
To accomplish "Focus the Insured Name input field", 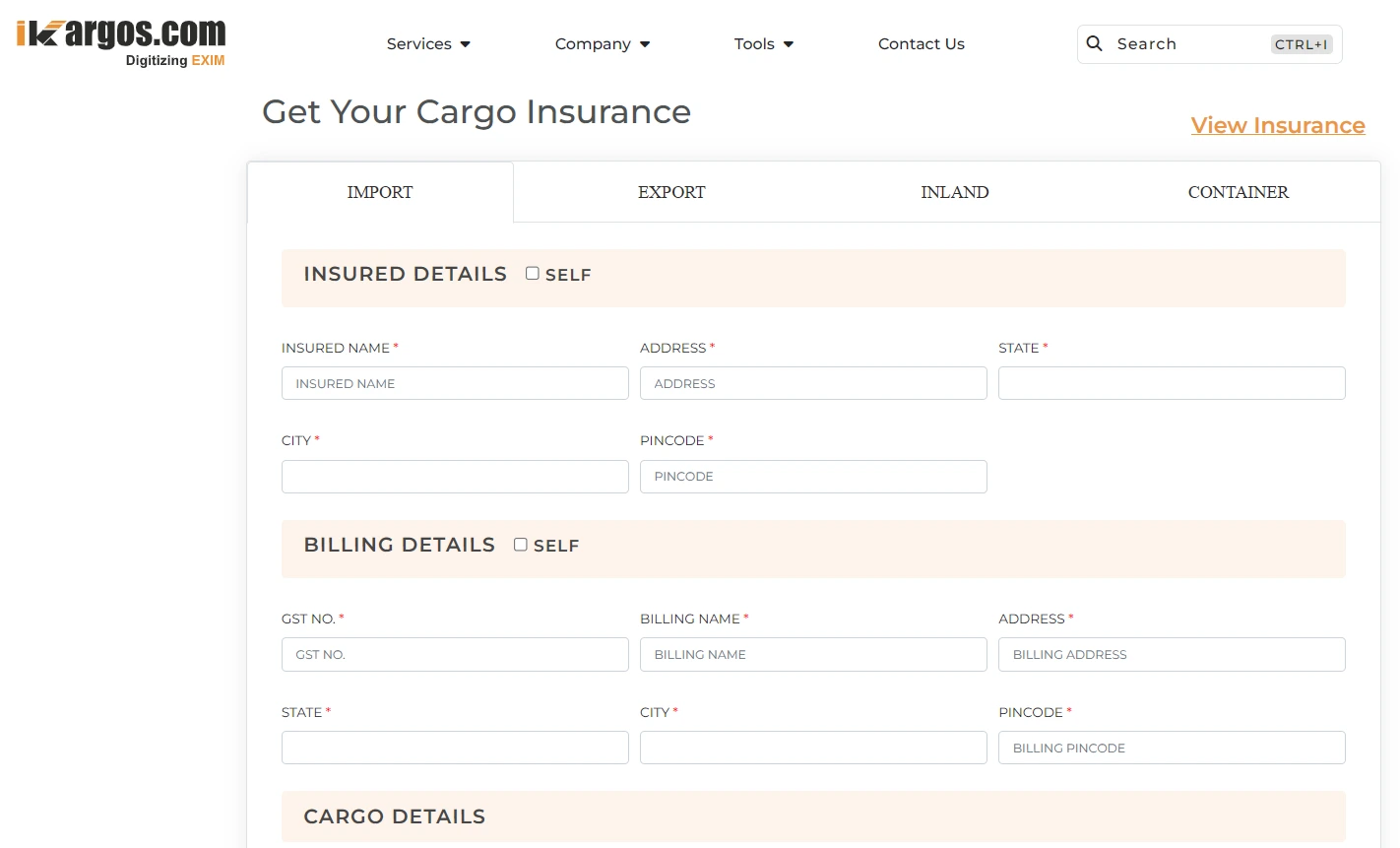I will tap(455, 383).
